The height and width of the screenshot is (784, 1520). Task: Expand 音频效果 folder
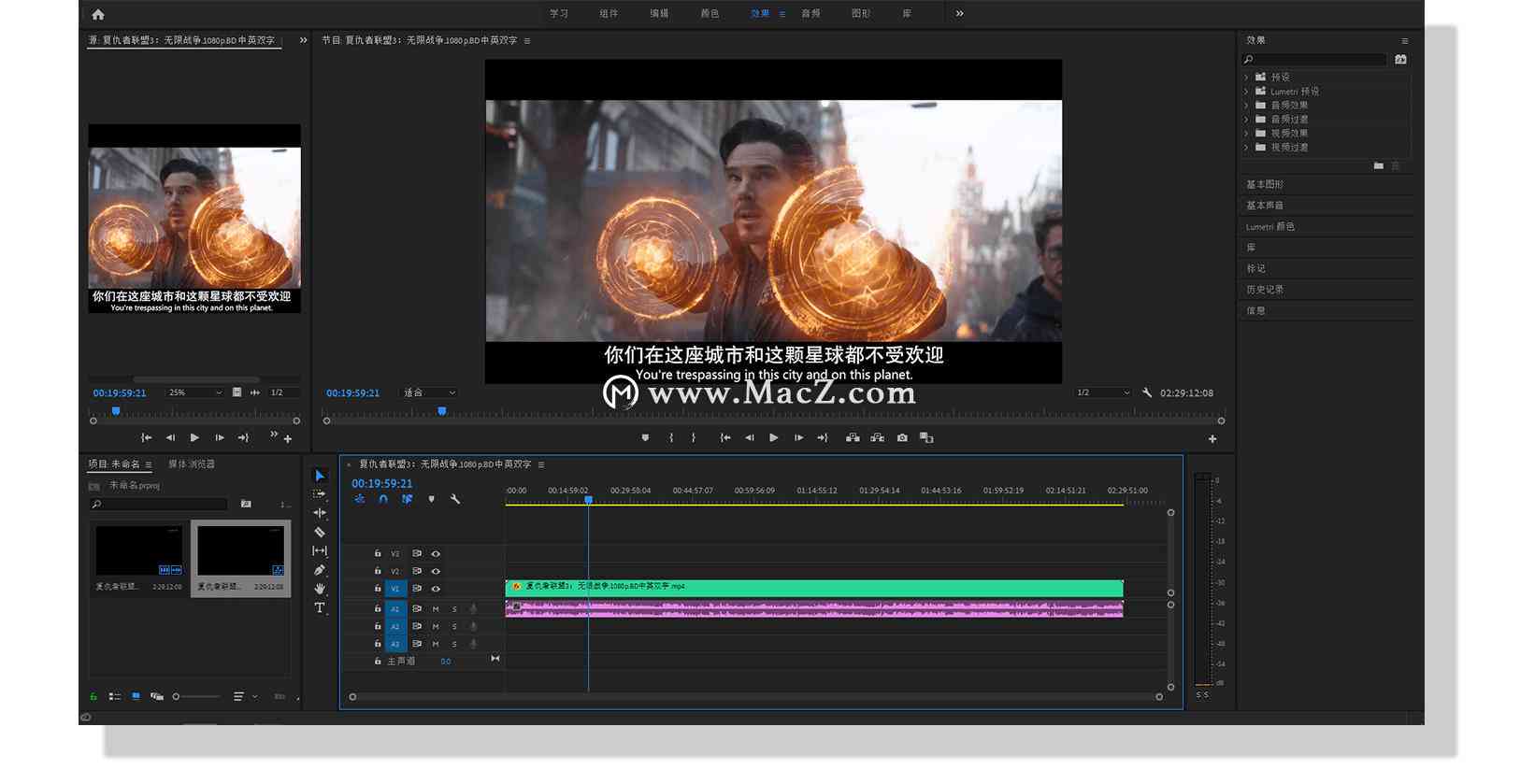coord(1247,106)
